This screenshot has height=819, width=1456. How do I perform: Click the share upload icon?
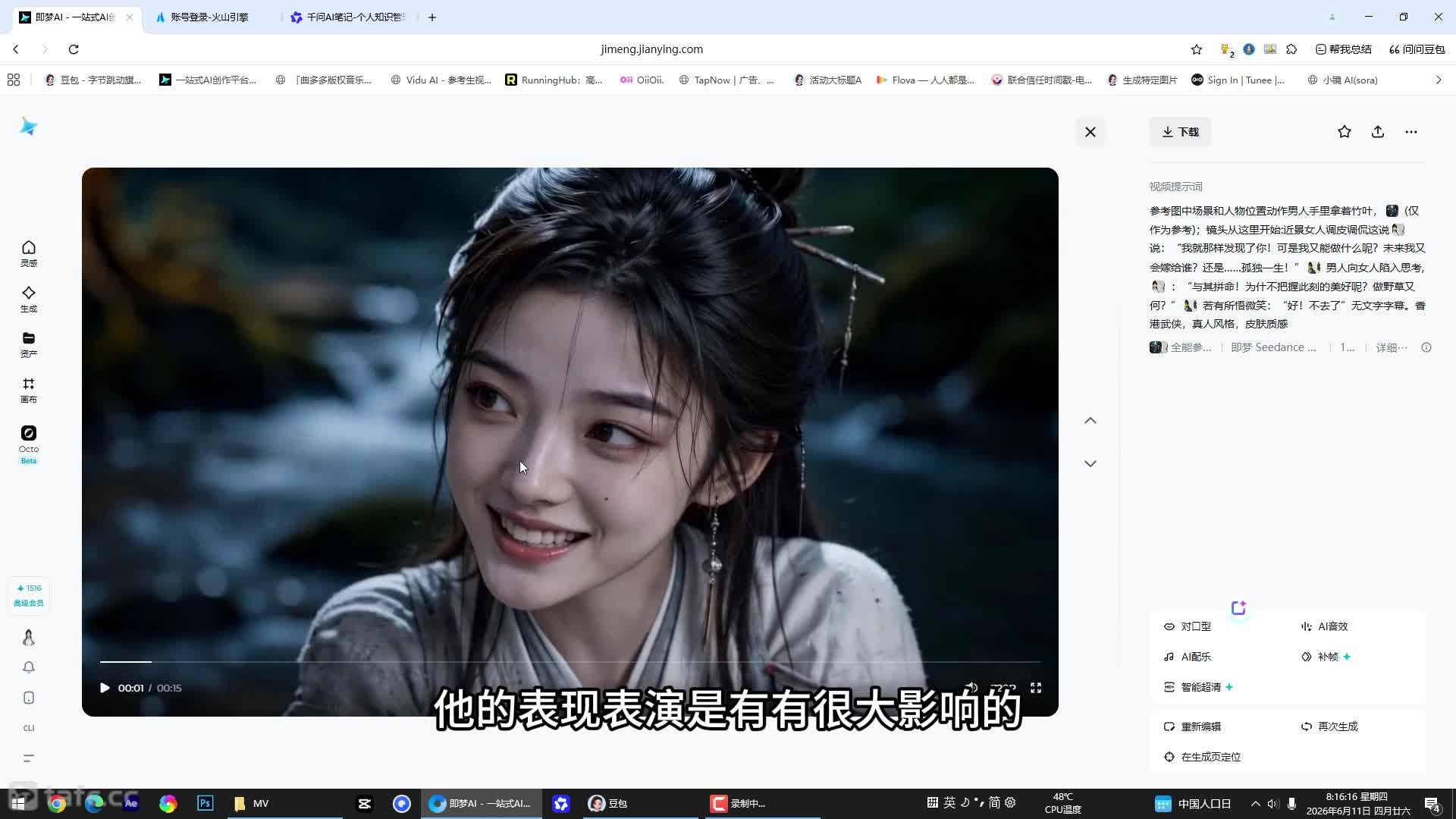point(1378,132)
